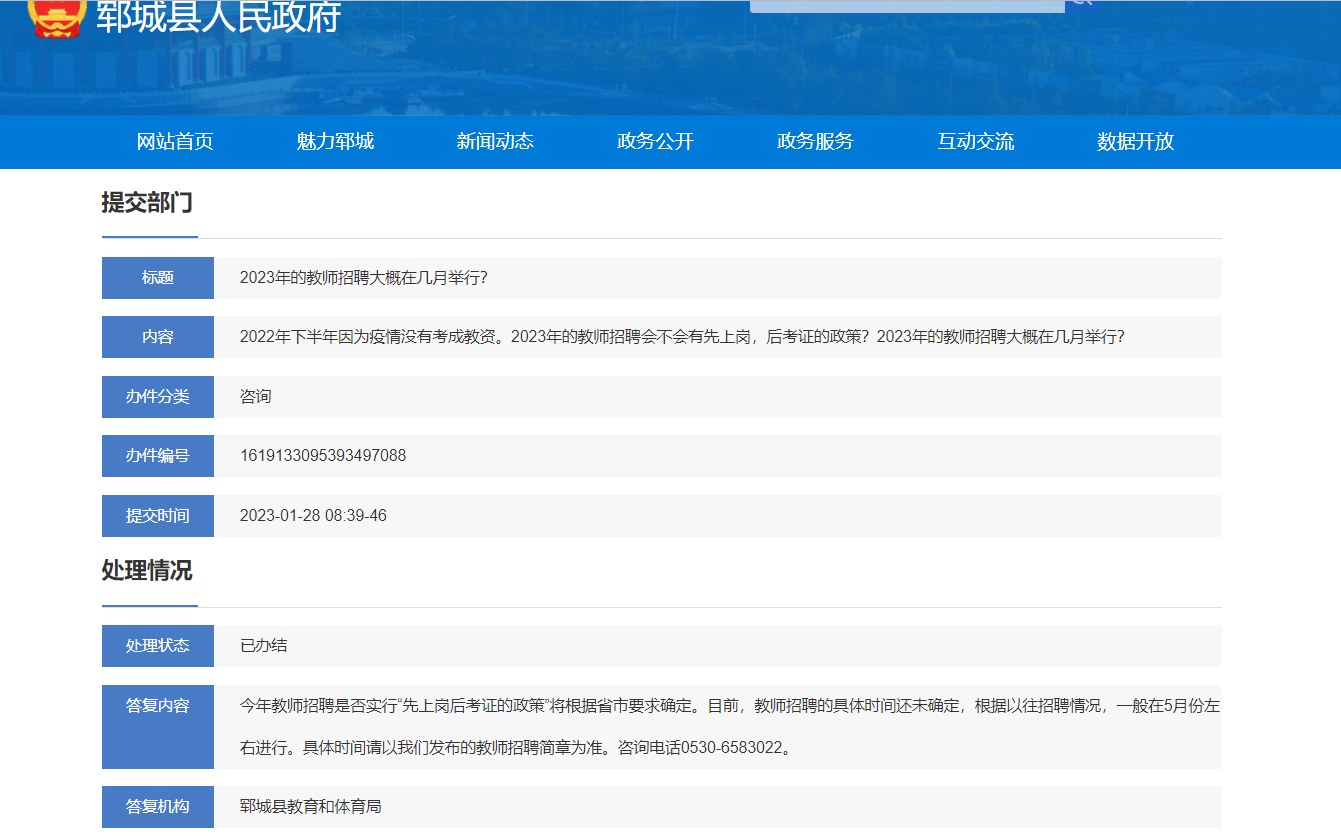Click the 答复内容 label cell
Screen dimensions: 1341x838
(158, 727)
